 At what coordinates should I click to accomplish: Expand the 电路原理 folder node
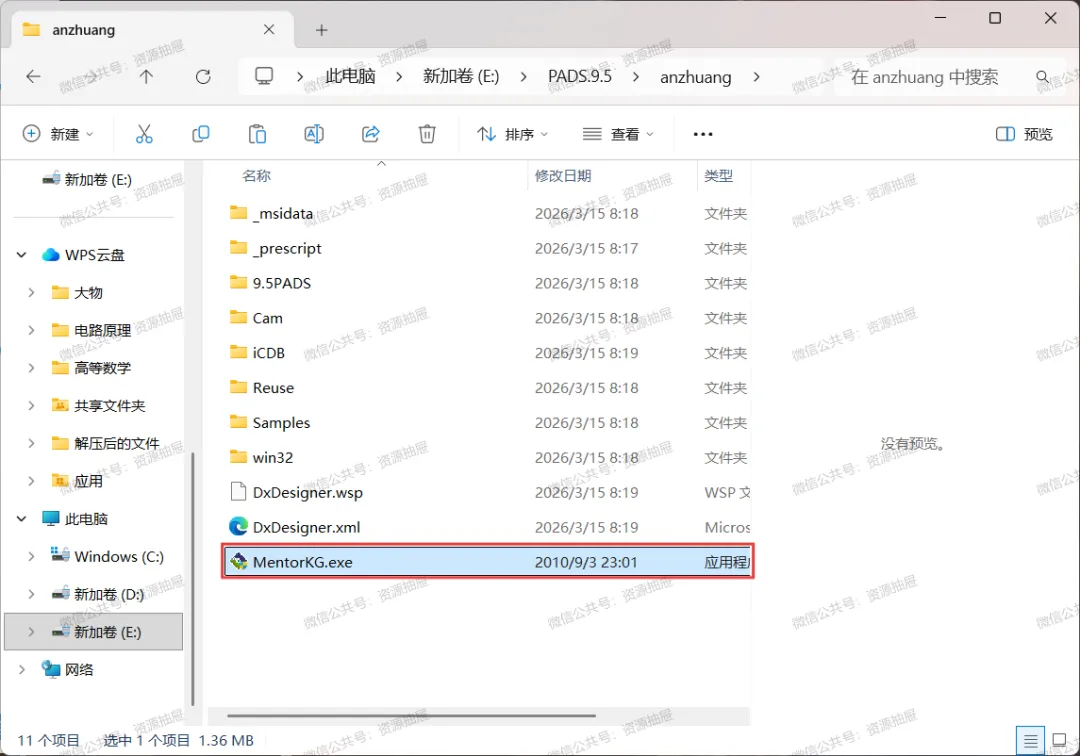31,330
